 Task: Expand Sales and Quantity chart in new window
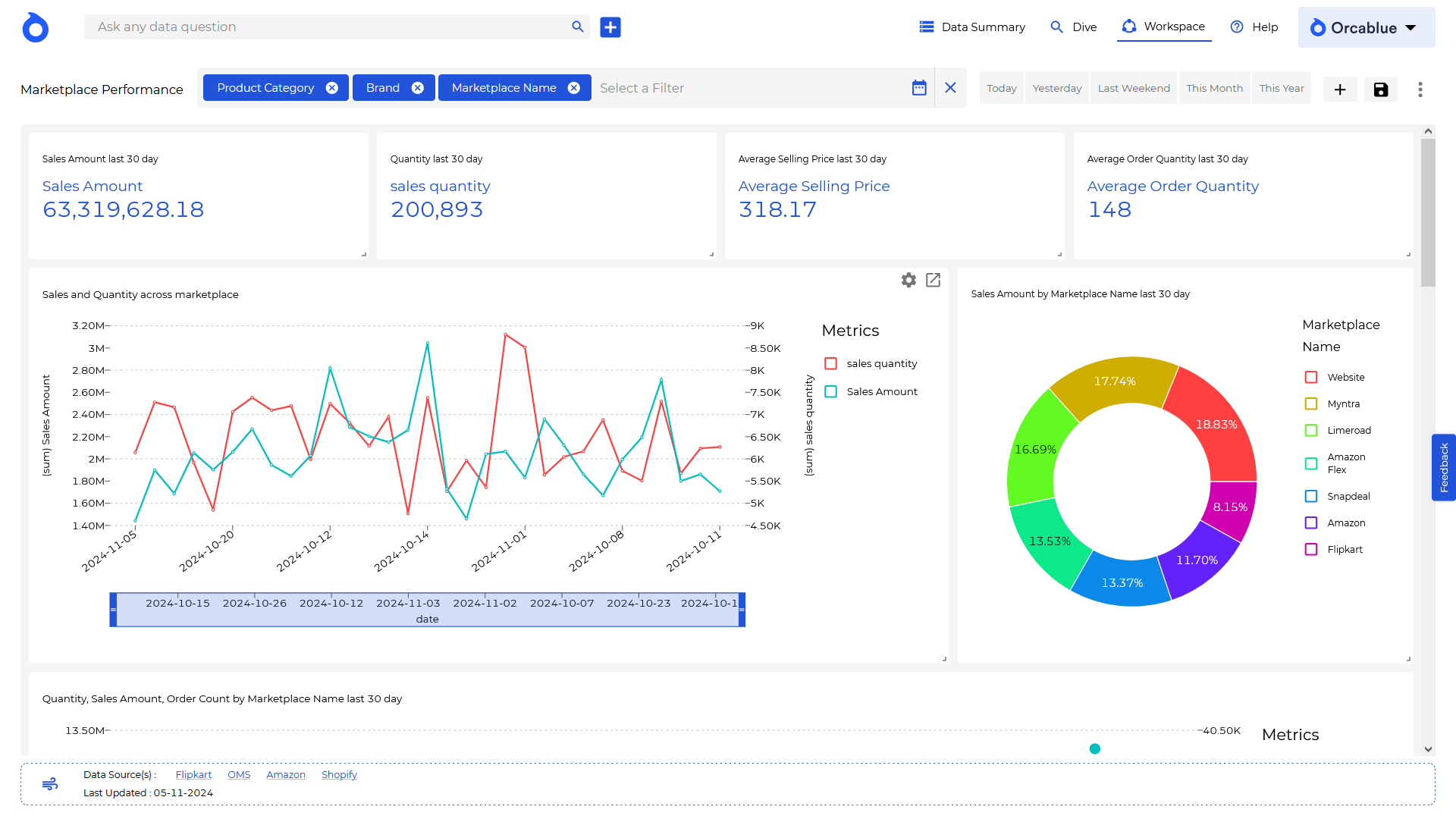pyautogui.click(x=933, y=280)
